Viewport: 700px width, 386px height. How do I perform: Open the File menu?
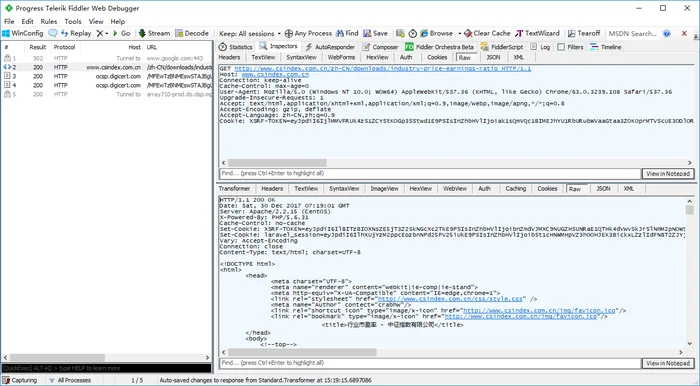(x=9, y=21)
